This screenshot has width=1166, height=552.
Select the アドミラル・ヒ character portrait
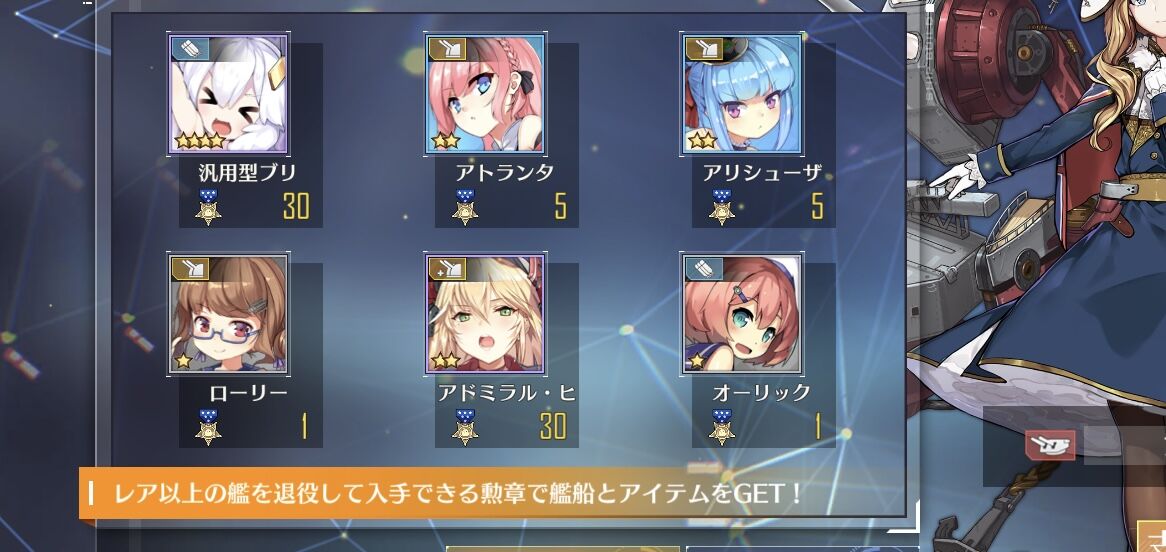coord(485,314)
